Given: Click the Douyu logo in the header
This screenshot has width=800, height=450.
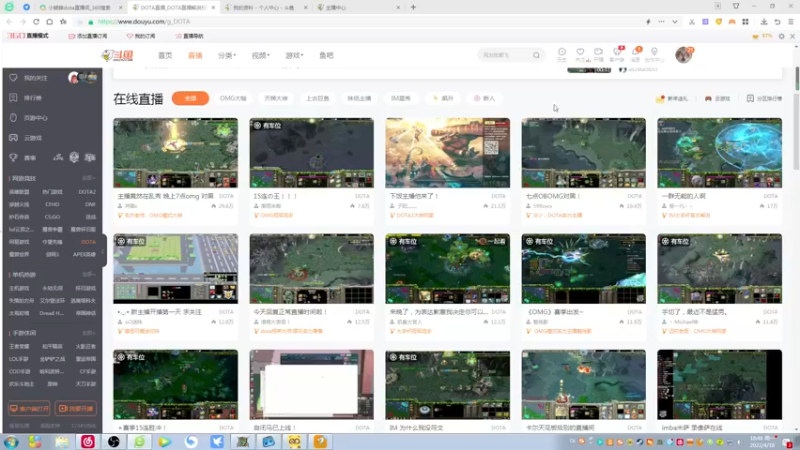Looking at the screenshot, I should coord(118,55).
